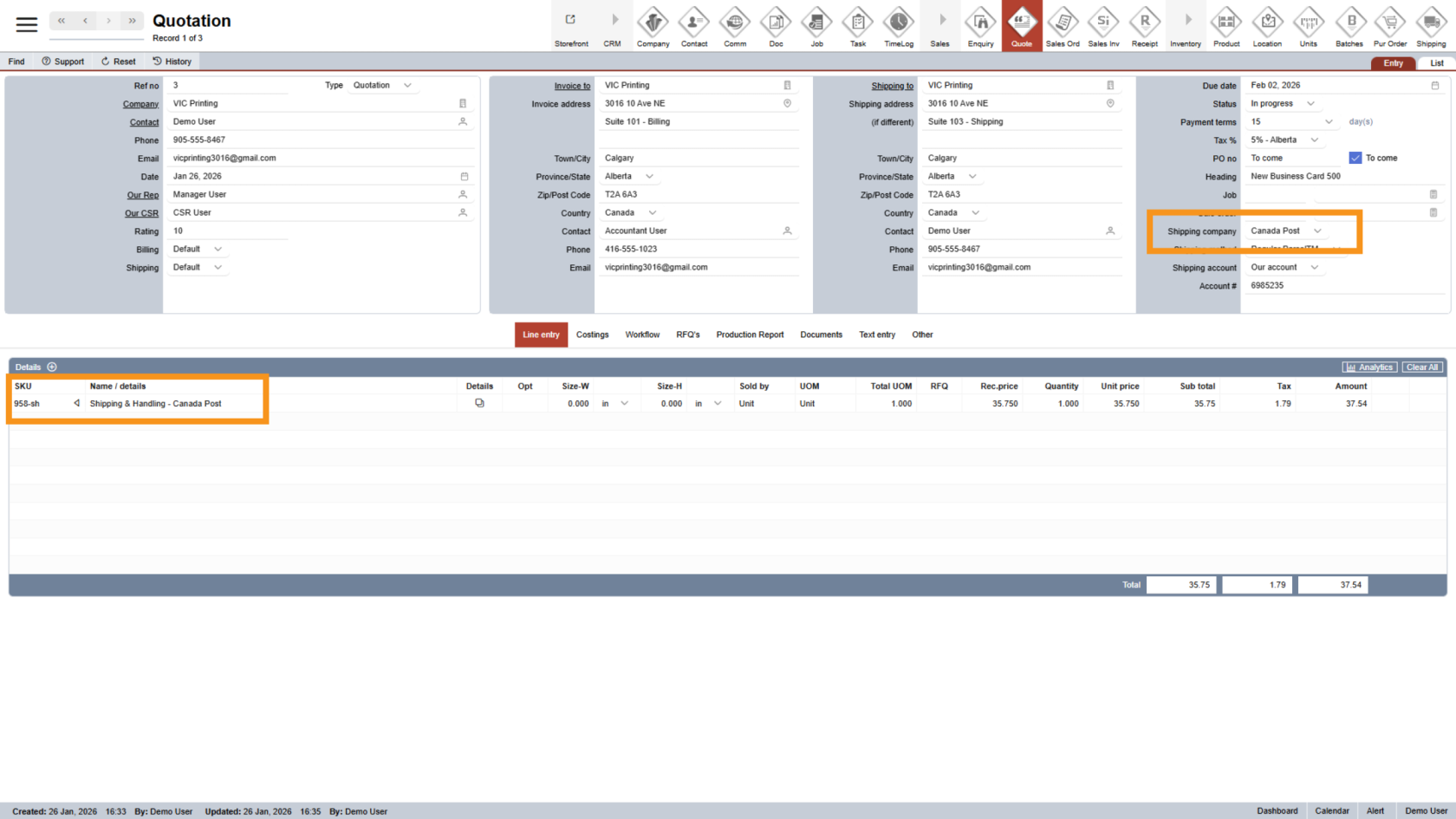Image resolution: width=1456 pixels, height=819 pixels.
Task: Expand the quotation Type dropdown
Action: (x=407, y=86)
